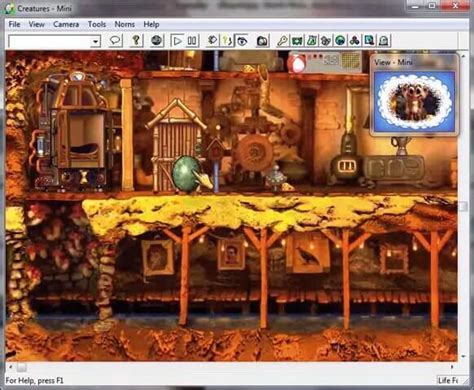Open the Tools menu
Image resolution: width=474 pixels, height=390 pixels.
click(97, 24)
